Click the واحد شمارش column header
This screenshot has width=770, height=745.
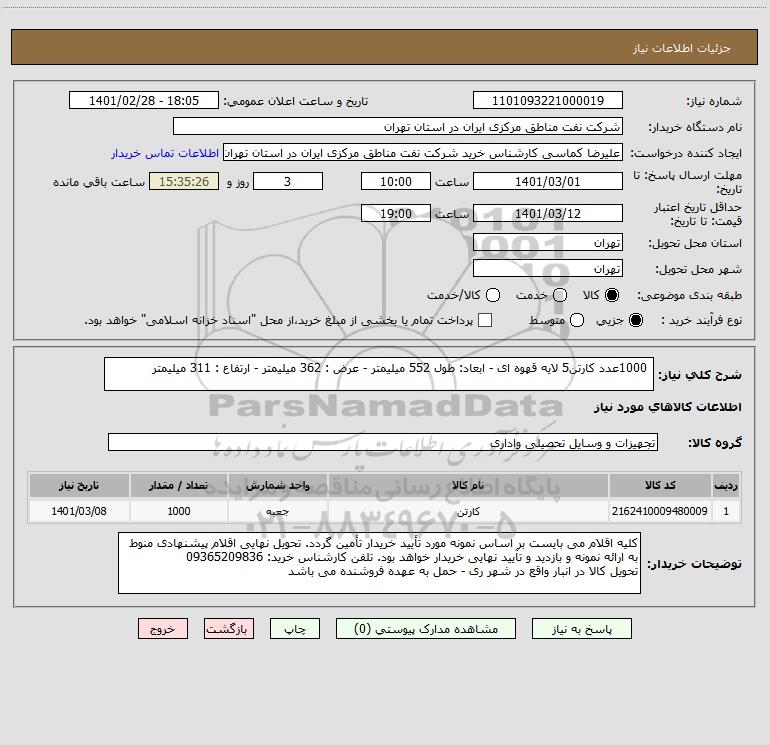pyautogui.click(x=277, y=485)
